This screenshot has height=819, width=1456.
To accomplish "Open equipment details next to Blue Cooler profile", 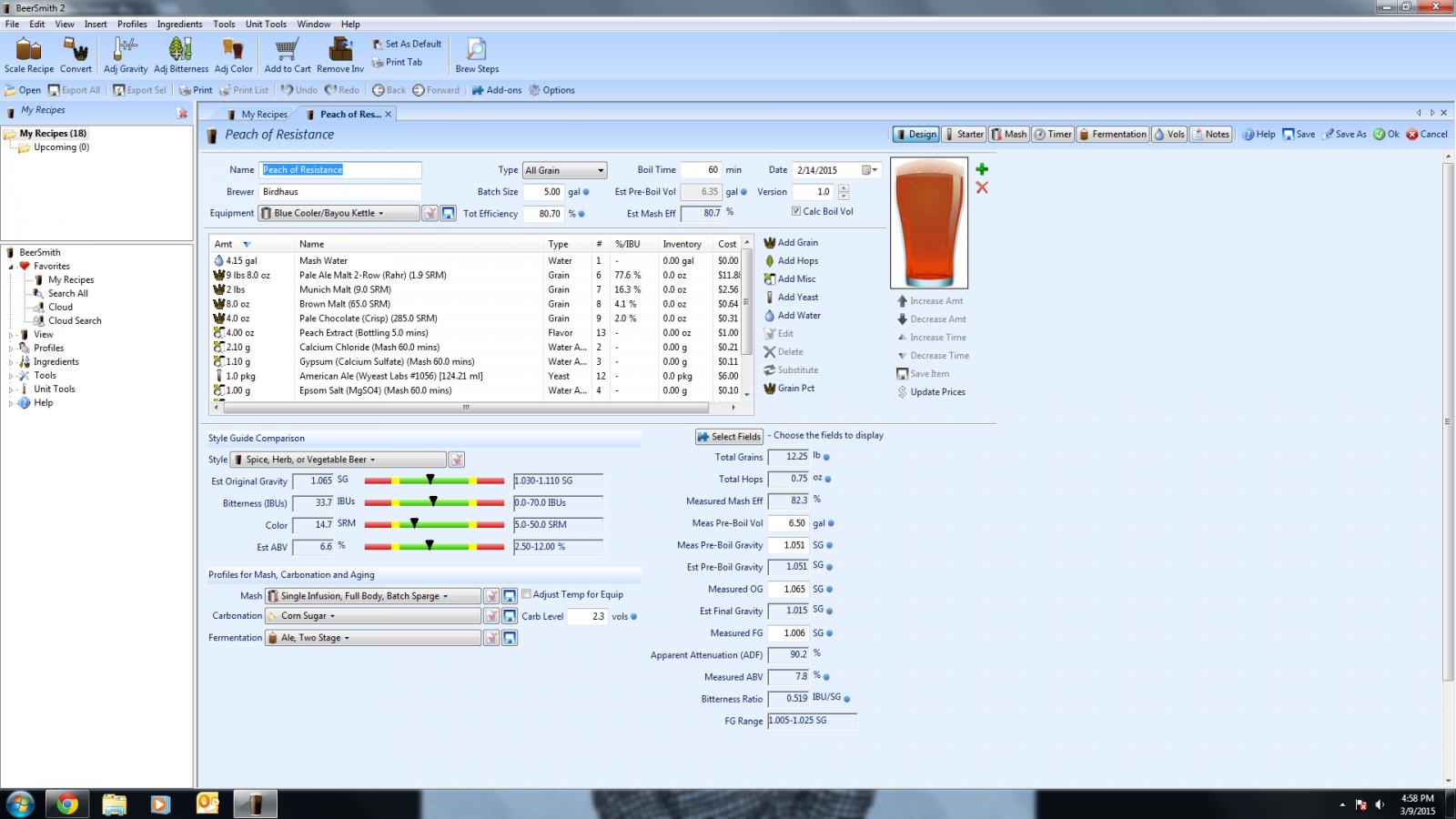I will point(430,213).
